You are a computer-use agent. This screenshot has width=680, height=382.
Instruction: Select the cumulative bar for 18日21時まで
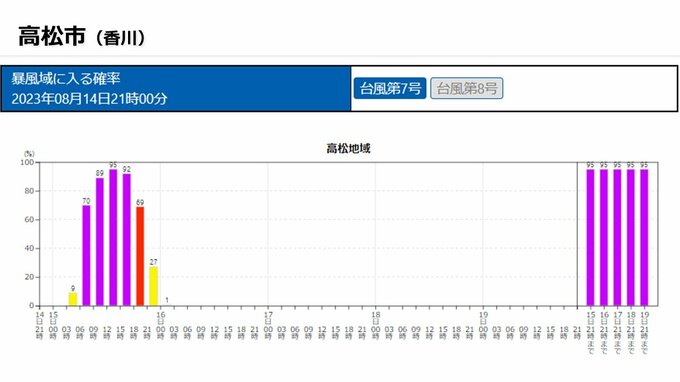click(x=631, y=238)
